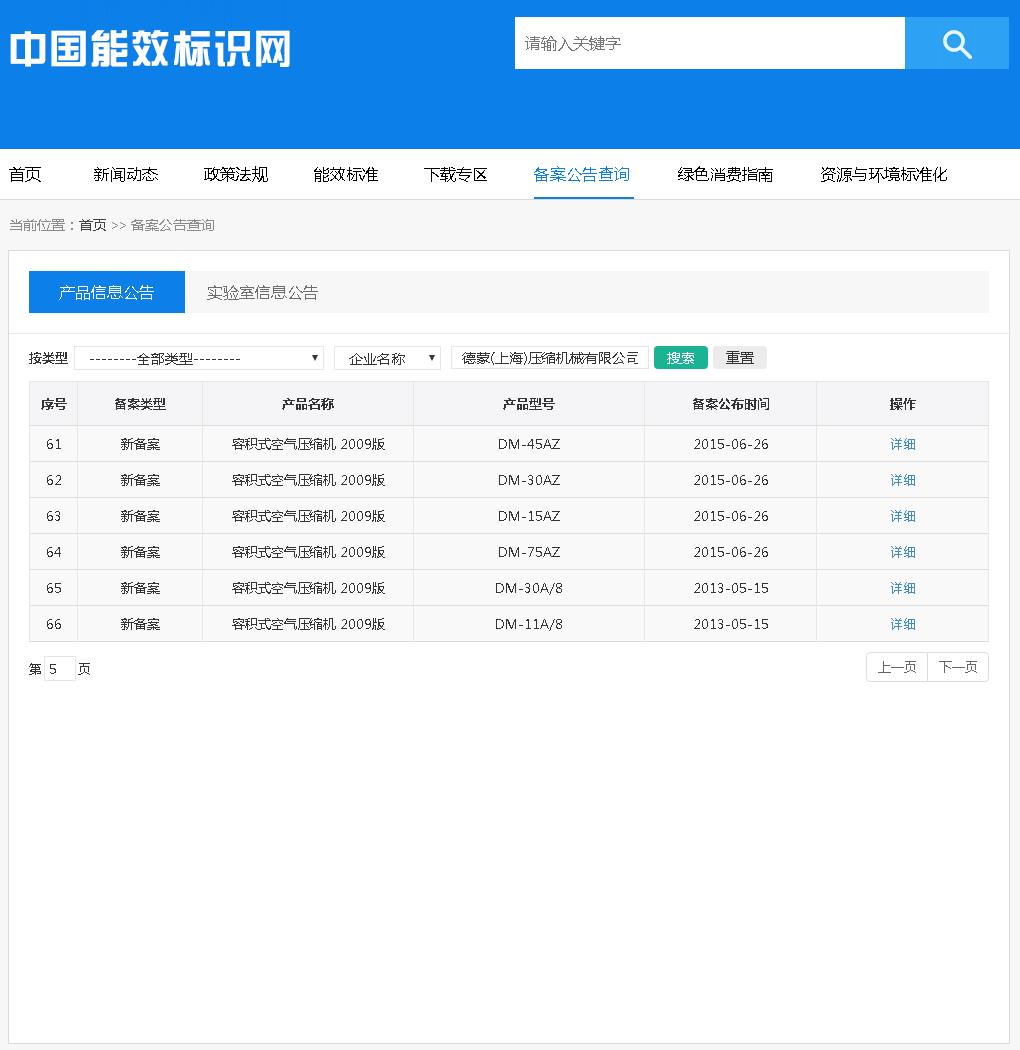
Task: Click the 操作 column header
Action: tap(902, 404)
